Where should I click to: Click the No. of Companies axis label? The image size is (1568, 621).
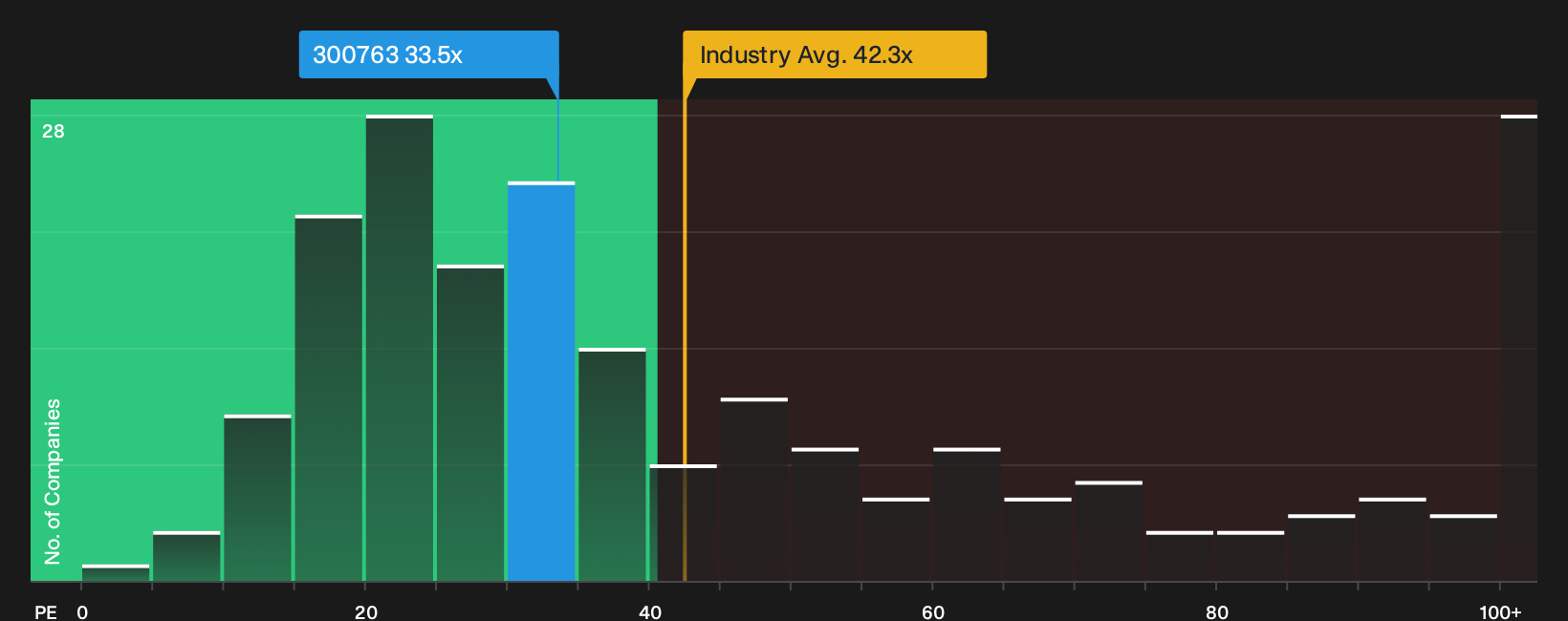coord(53,482)
